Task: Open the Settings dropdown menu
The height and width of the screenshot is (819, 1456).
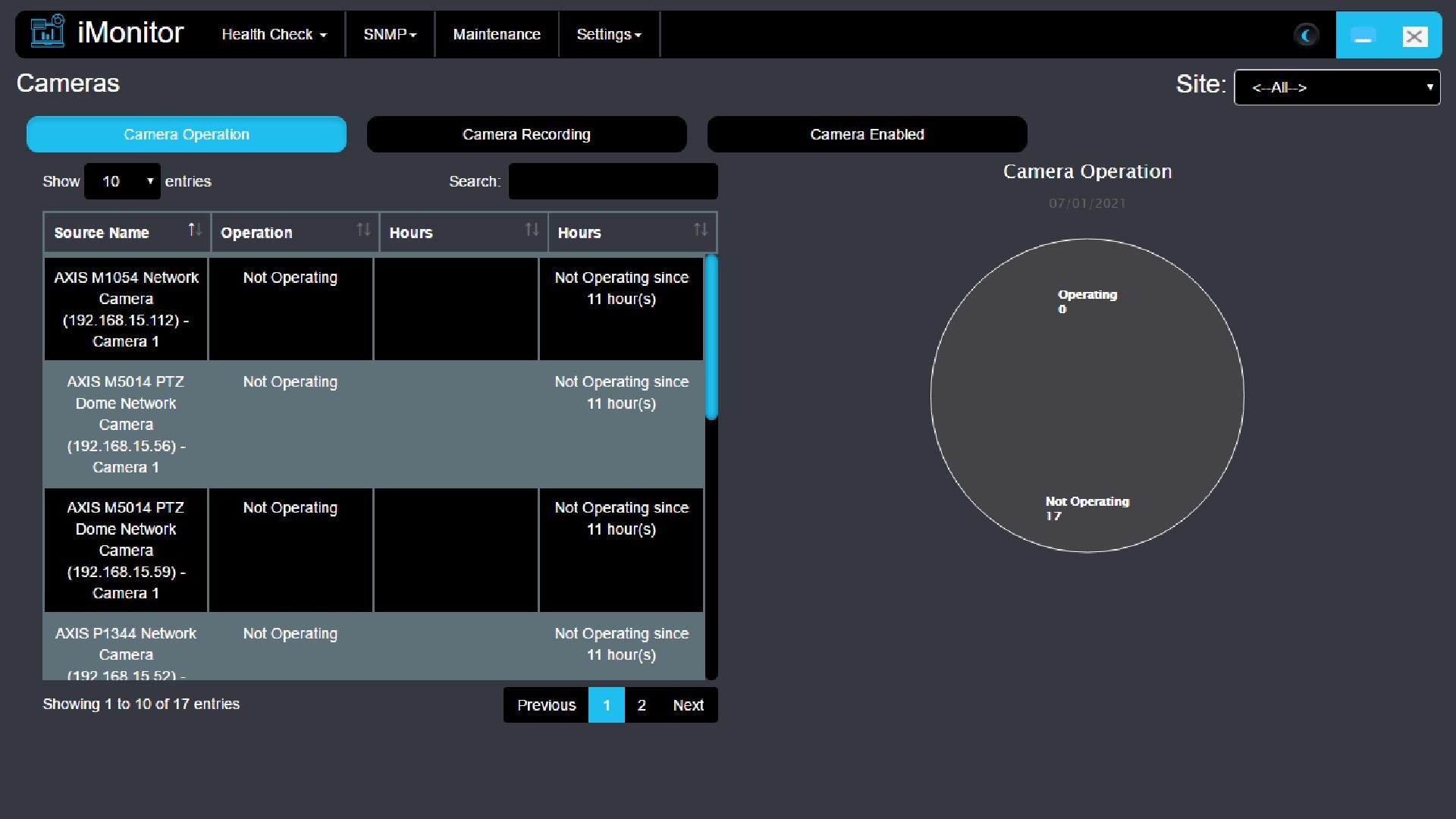Action: 609,34
